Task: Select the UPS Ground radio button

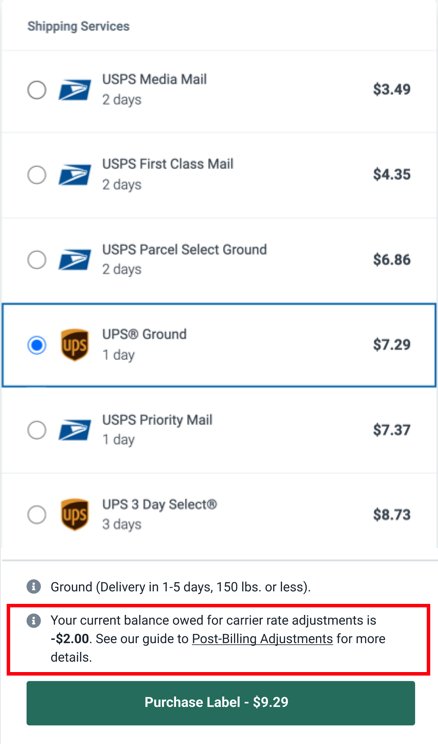Action: point(37,345)
